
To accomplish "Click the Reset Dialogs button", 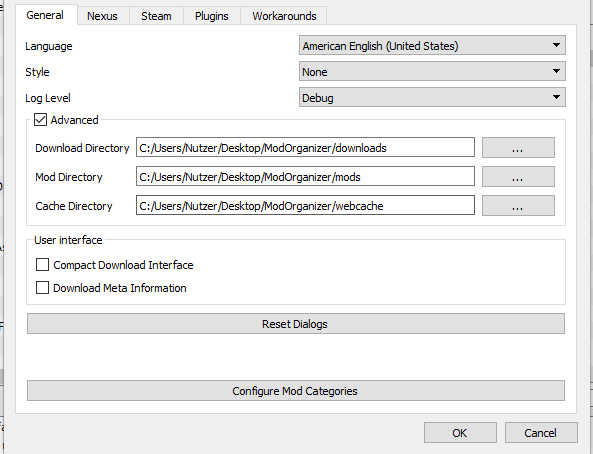I will point(296,324).
